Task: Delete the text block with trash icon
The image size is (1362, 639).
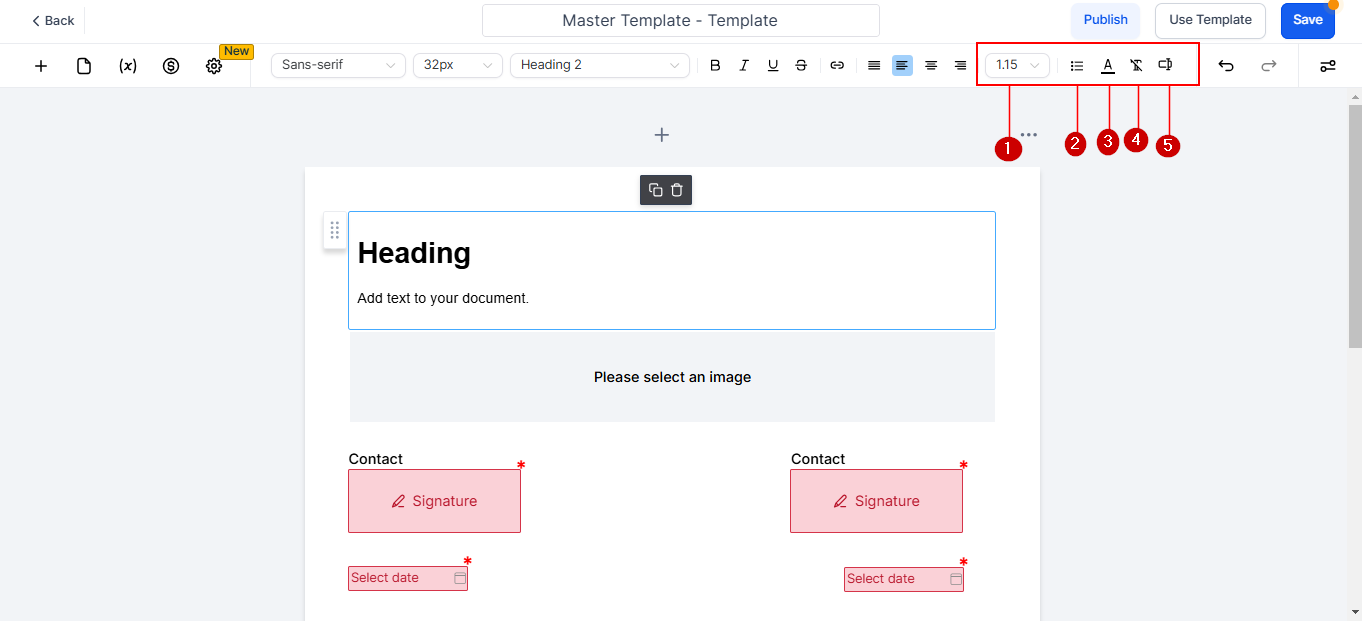Action: pos(677,190)
